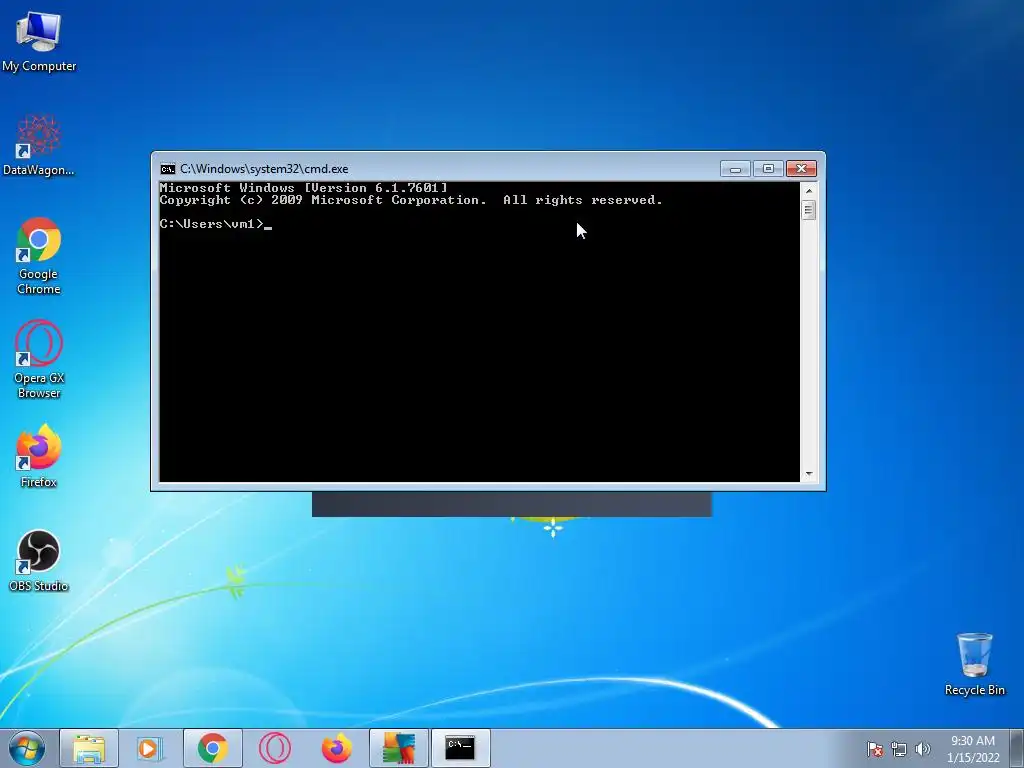Open the Windows Start menu orb
Image resolution: width=1024 pixels, height=768 pixels.
pos(27,748)
